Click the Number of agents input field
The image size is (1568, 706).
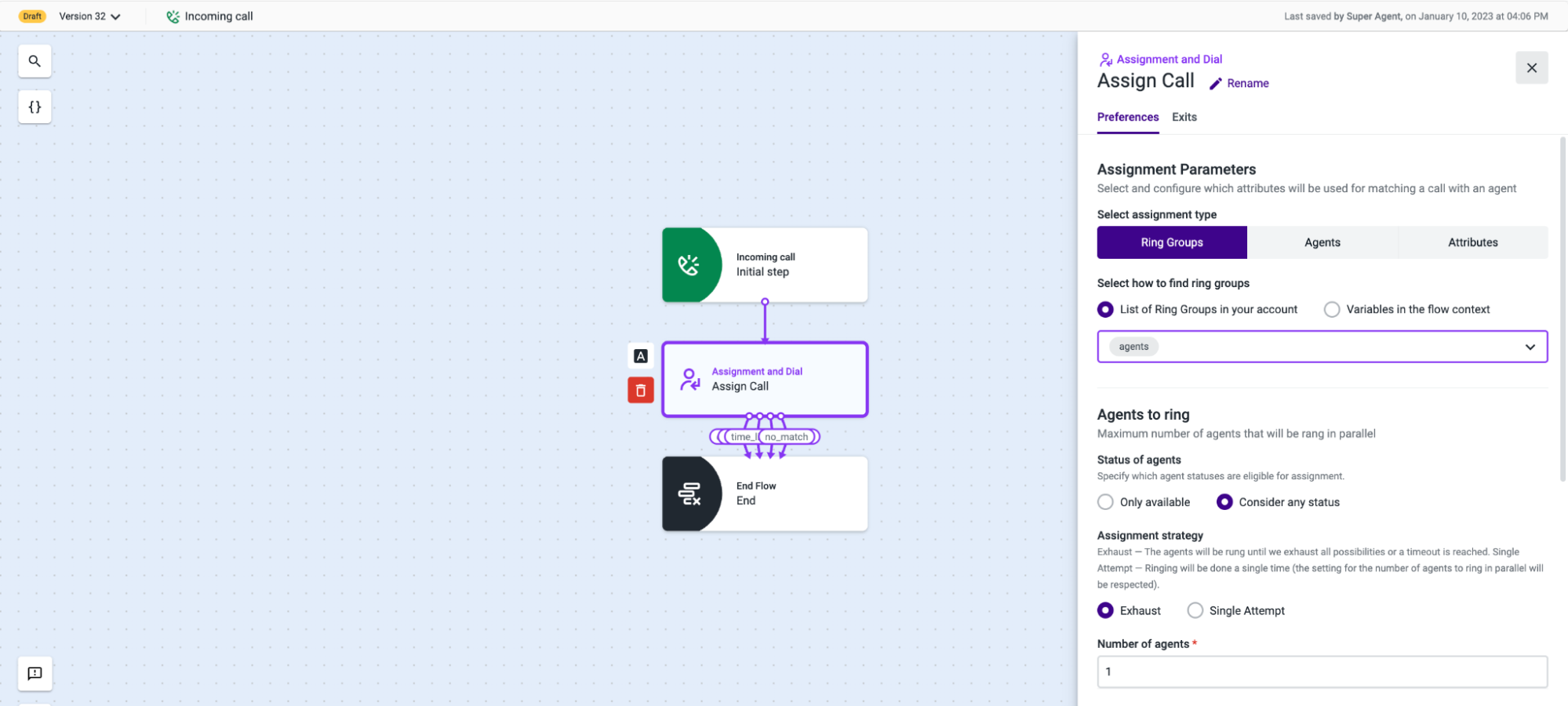tap(1321, 671)
